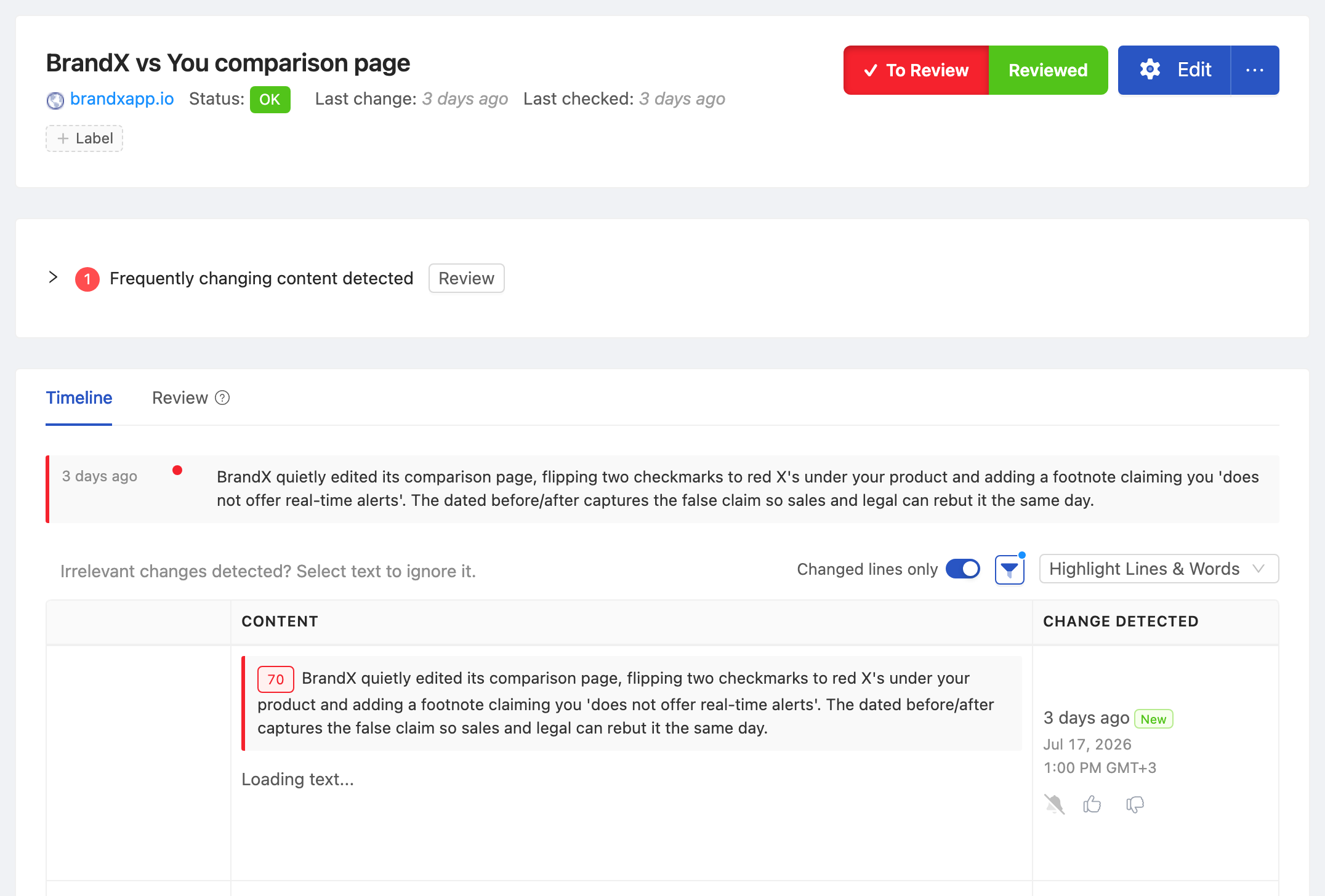
Task: Click the filter funnel icon
Action: (1009, 570)
